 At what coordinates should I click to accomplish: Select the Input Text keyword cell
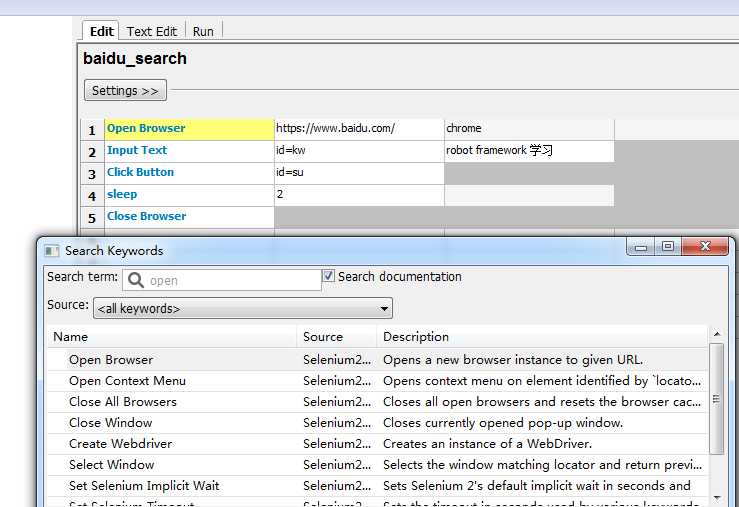(189, 151)
